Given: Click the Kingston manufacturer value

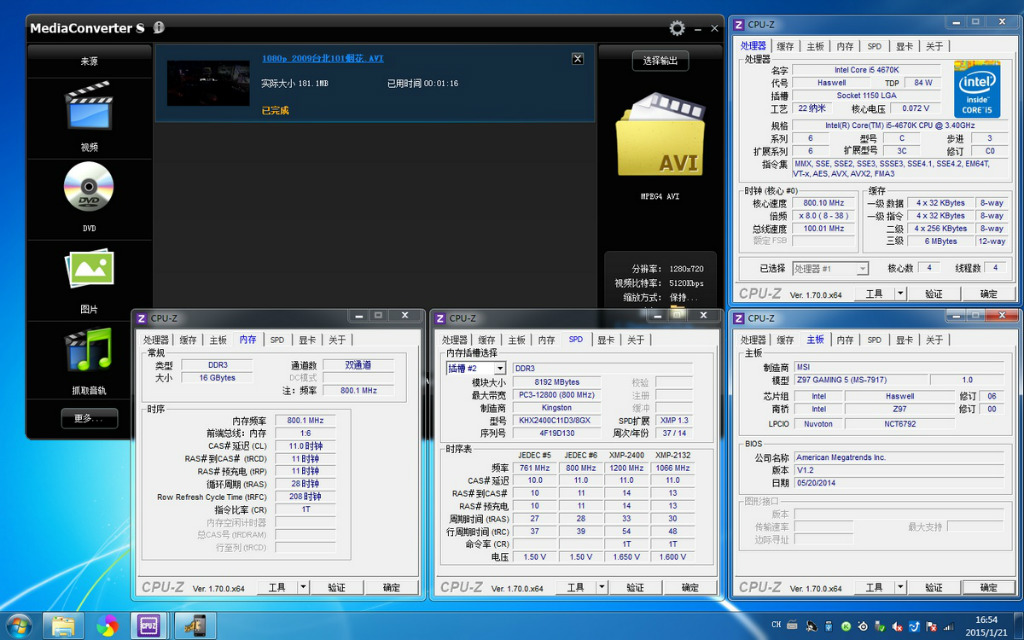Looking at the screenshot, I should 556,408.
